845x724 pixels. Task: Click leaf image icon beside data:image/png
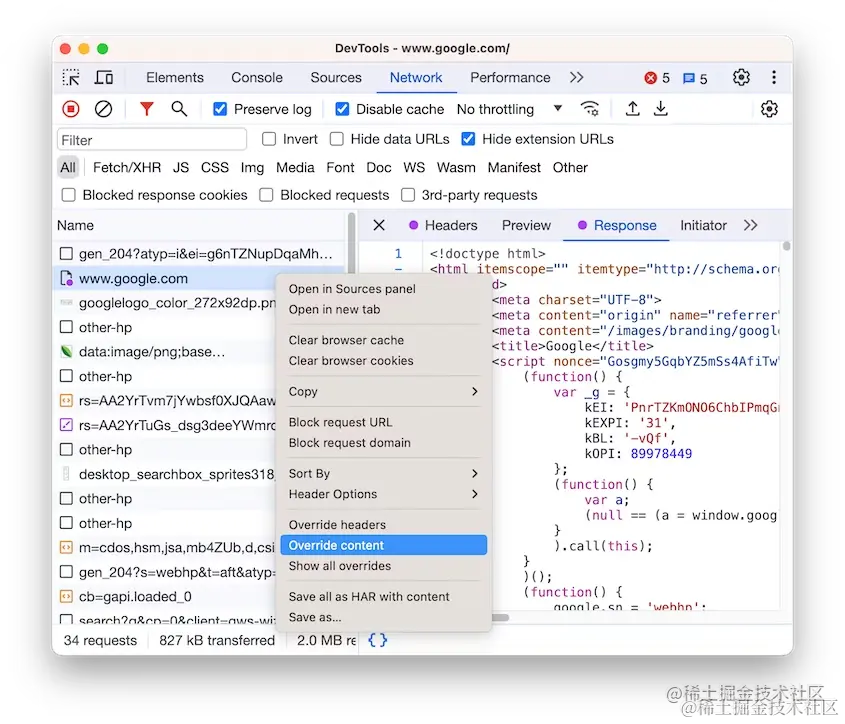66,351
